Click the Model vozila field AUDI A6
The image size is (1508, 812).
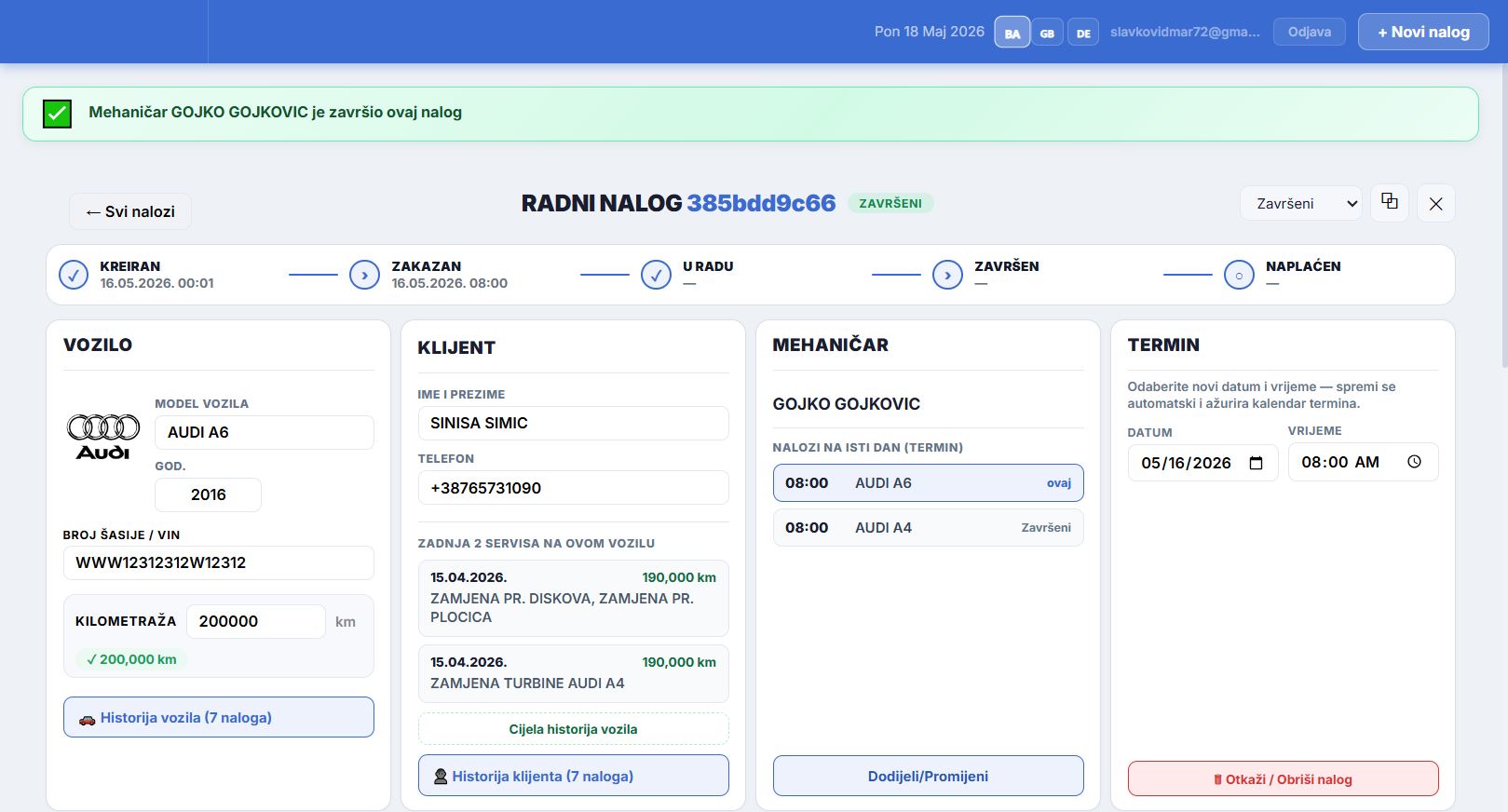[265, 432]
